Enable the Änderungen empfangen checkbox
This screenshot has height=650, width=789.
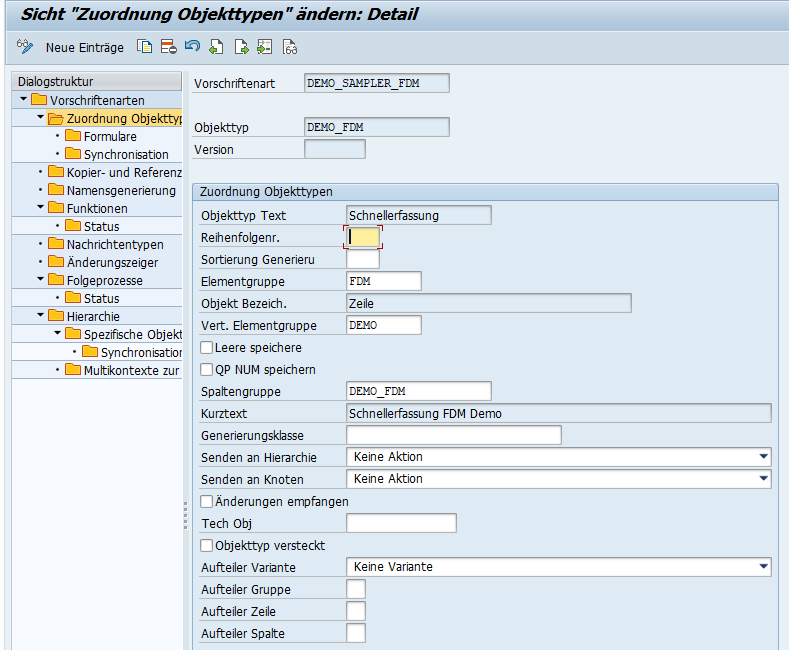click(x=207, y=502)
